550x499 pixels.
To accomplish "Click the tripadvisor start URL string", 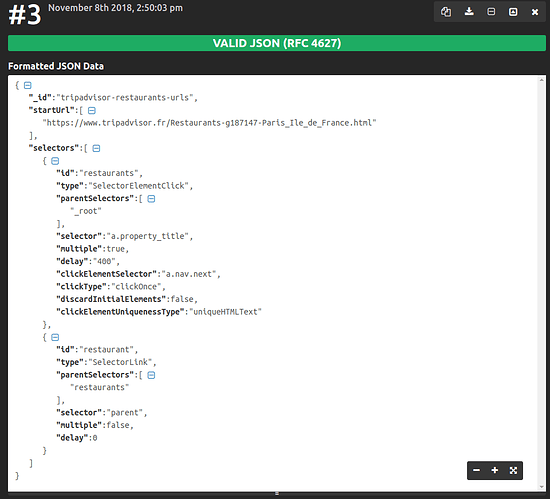I will tap(209, 123).
